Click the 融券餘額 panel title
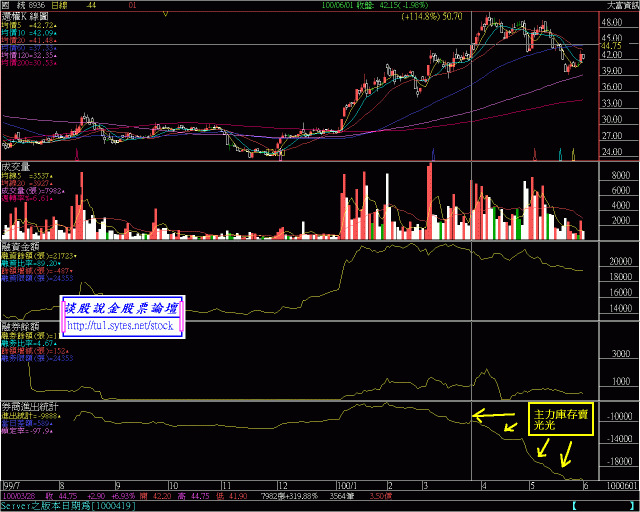This screenshot has height=512, width=640. tap(20, 326)
